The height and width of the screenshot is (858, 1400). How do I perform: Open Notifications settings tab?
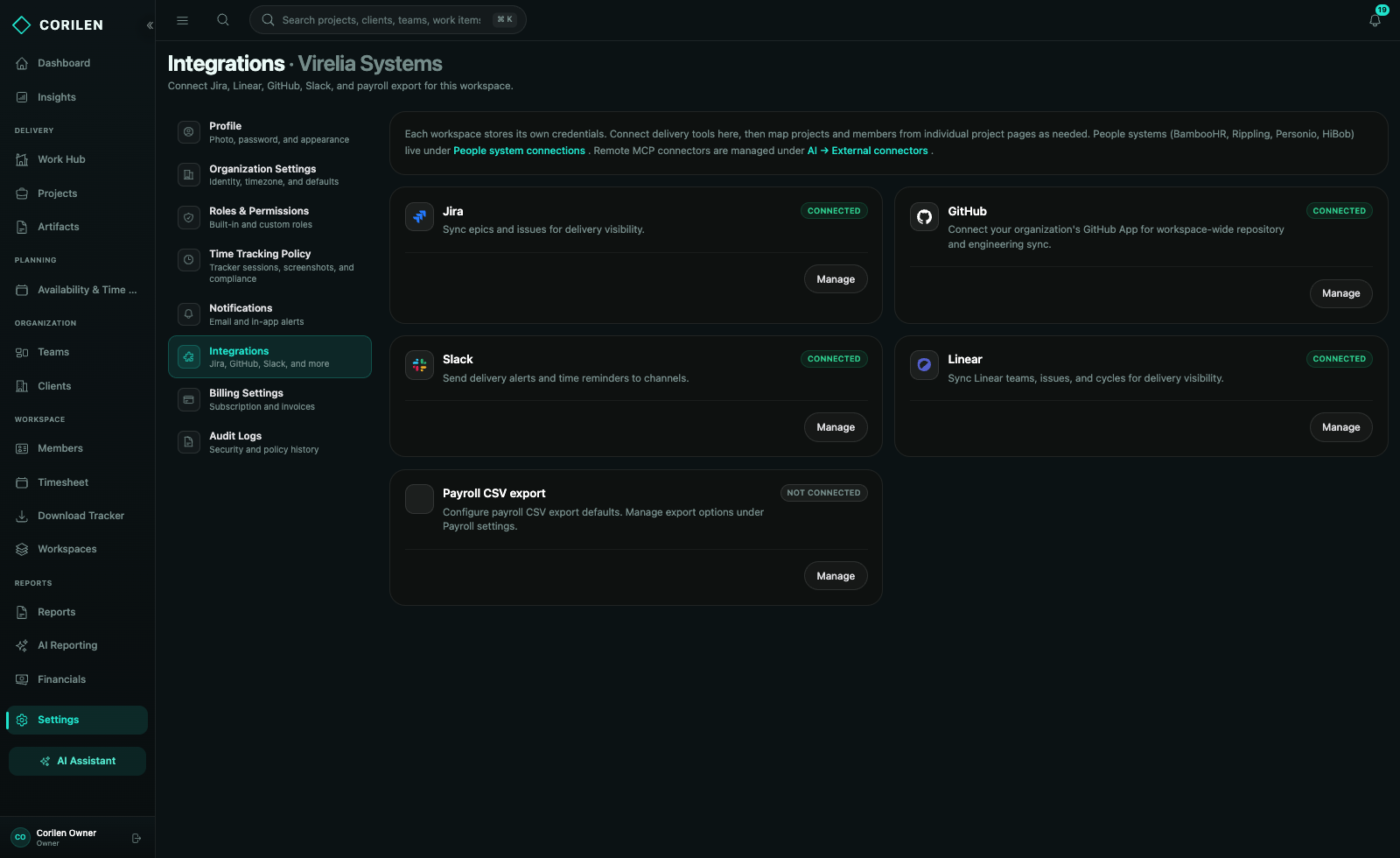click(269, 314)
